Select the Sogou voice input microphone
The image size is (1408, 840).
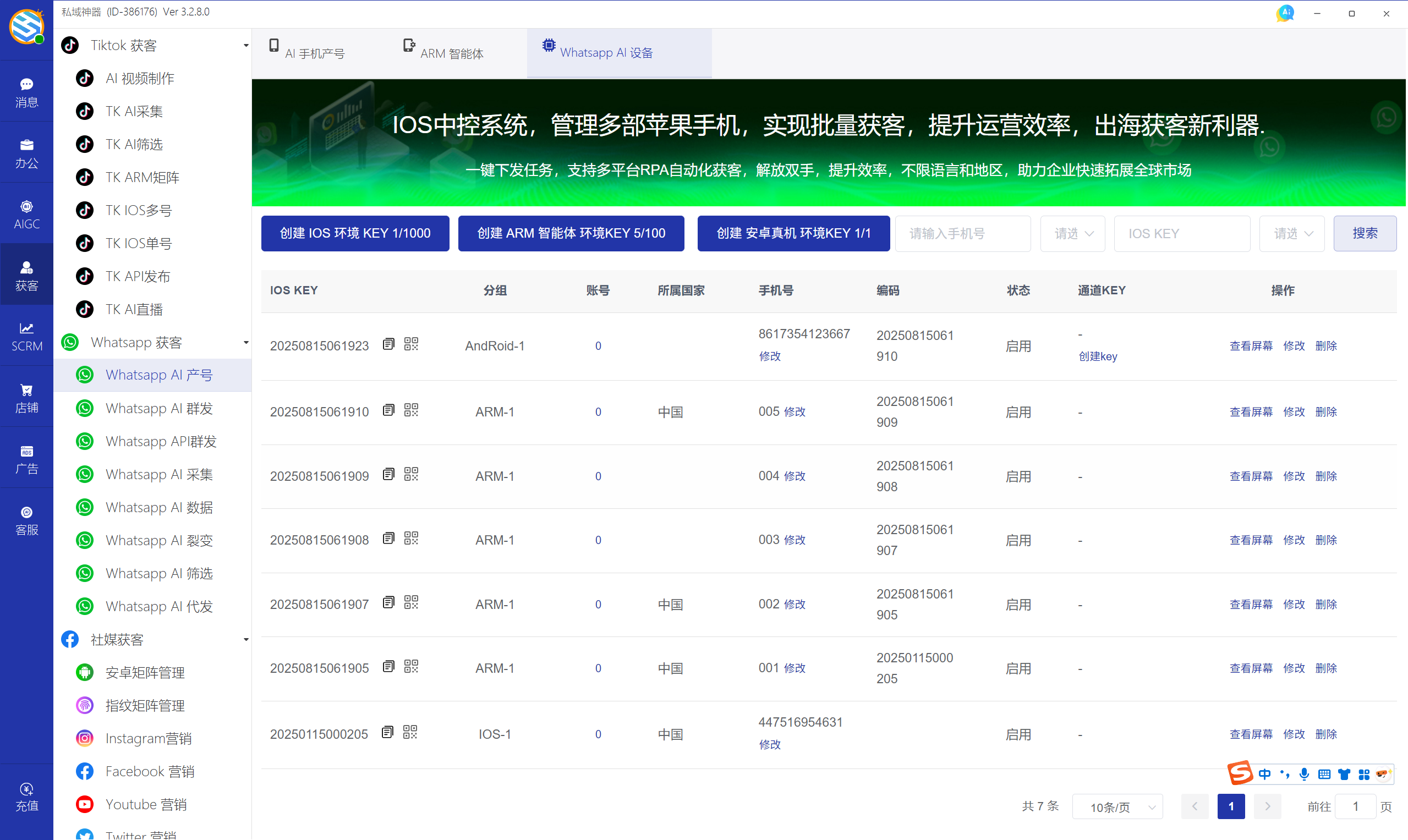pyautogui.click(x=1305, y=775)
